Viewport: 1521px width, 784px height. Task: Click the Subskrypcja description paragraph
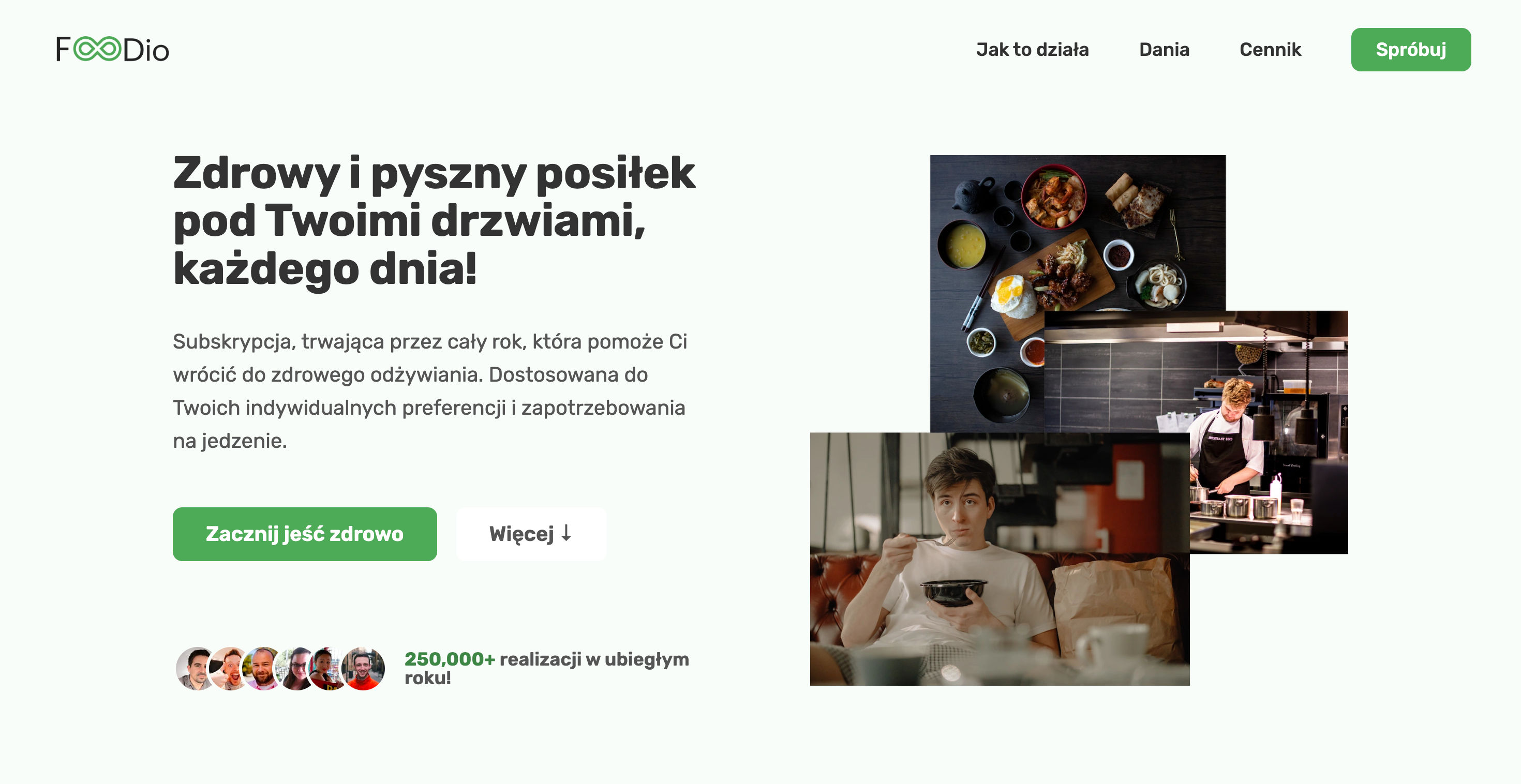pyautogui.click(x=430, y=391)
